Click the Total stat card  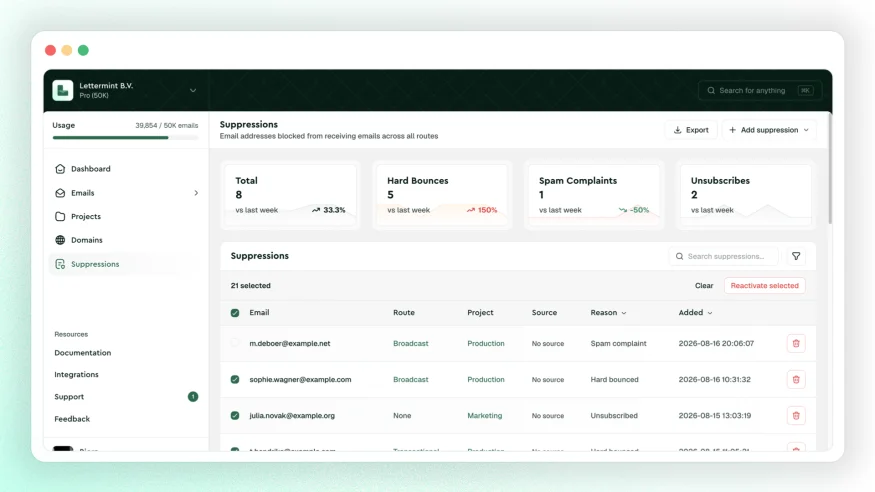click(x=290, y=195)
